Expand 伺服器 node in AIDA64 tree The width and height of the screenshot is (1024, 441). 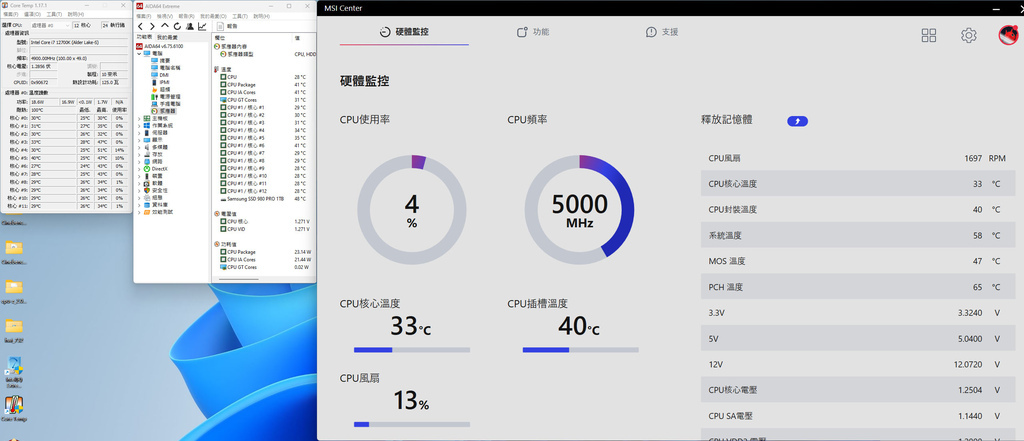[x=138, y=133]
